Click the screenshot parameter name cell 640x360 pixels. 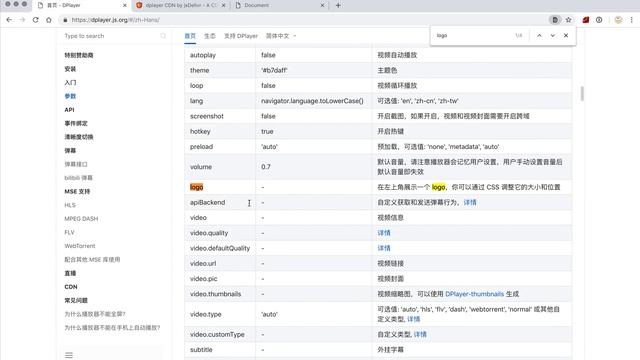(220, 116)
